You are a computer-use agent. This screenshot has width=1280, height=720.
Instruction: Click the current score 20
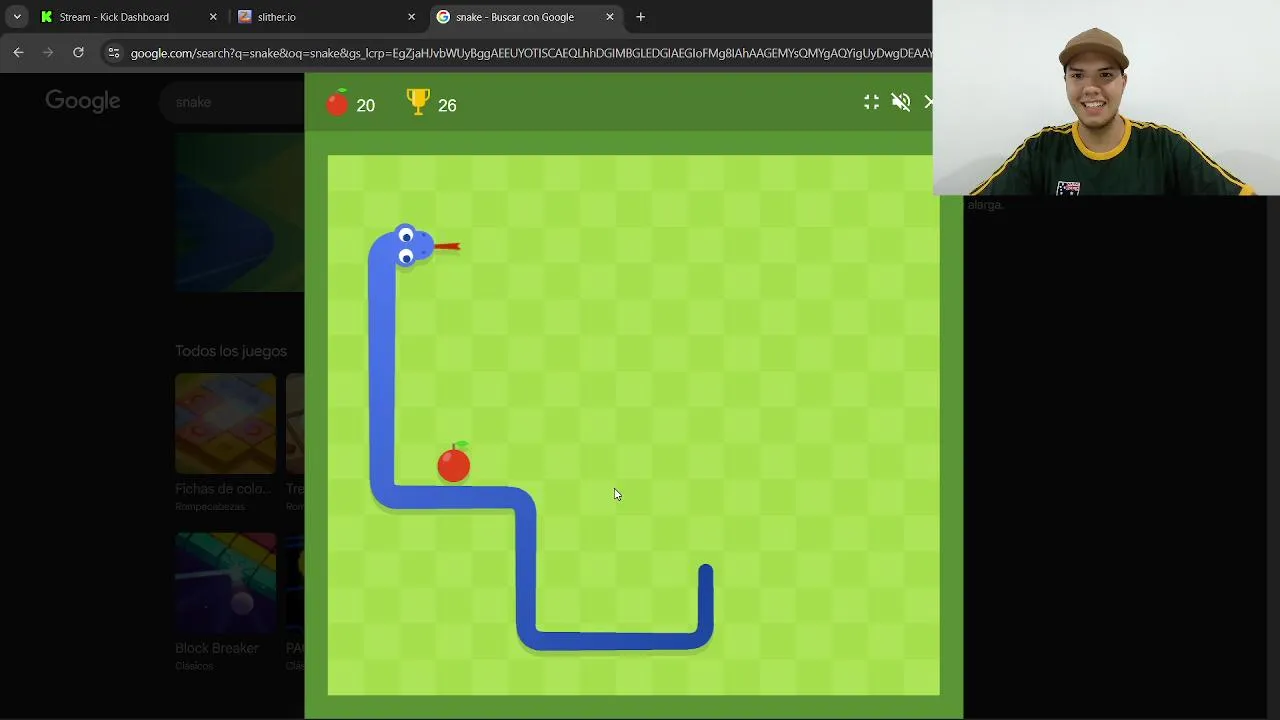[x=366, y=106]
